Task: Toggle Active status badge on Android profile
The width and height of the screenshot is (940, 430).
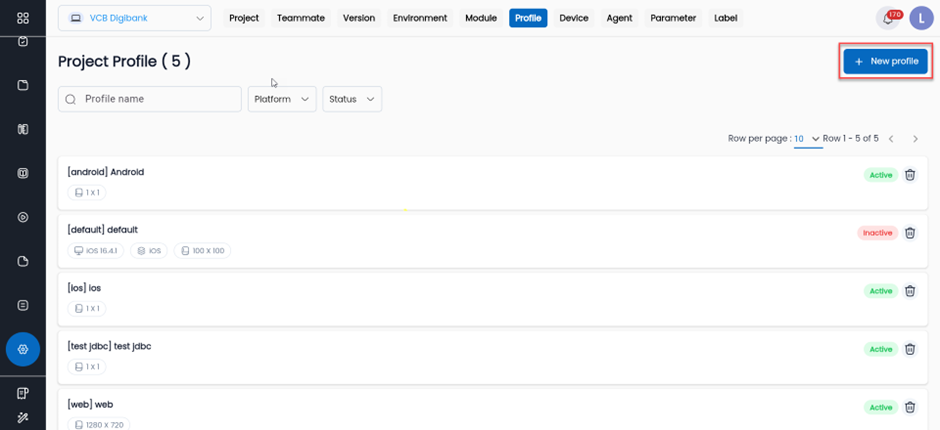Action: click(880, 175)
